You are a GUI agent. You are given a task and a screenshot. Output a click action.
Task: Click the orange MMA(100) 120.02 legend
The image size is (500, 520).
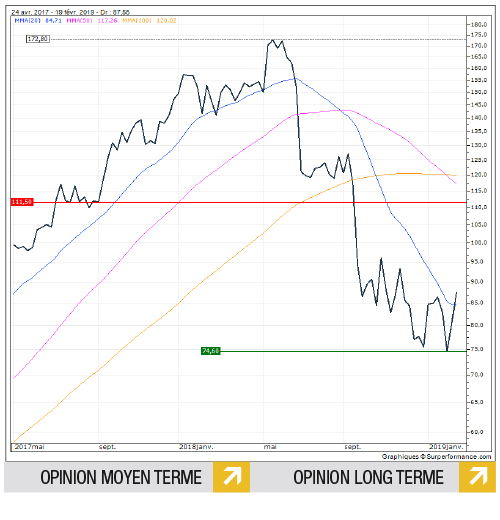[149, 21]
